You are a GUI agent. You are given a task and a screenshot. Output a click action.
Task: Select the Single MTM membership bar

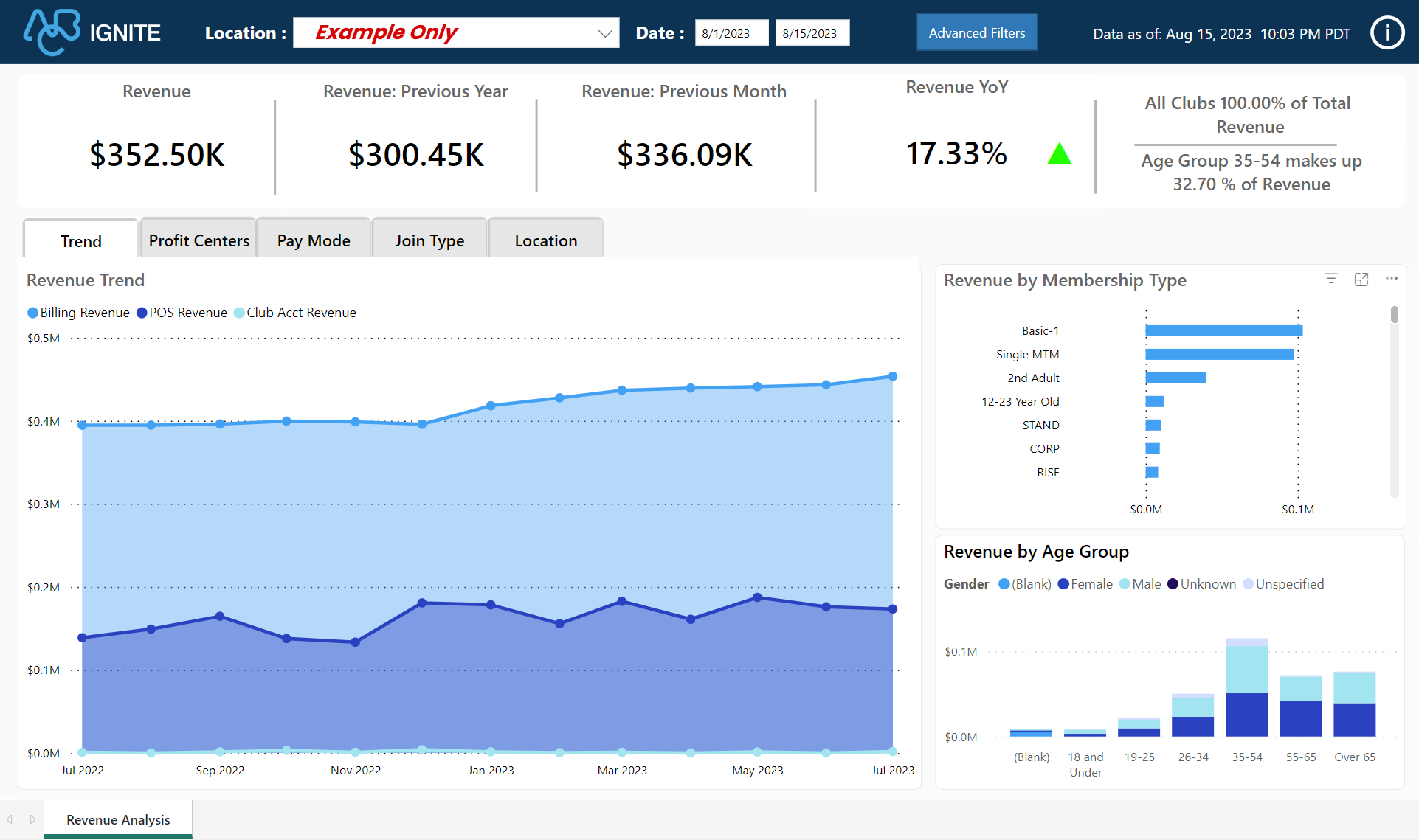(1220, 354)
